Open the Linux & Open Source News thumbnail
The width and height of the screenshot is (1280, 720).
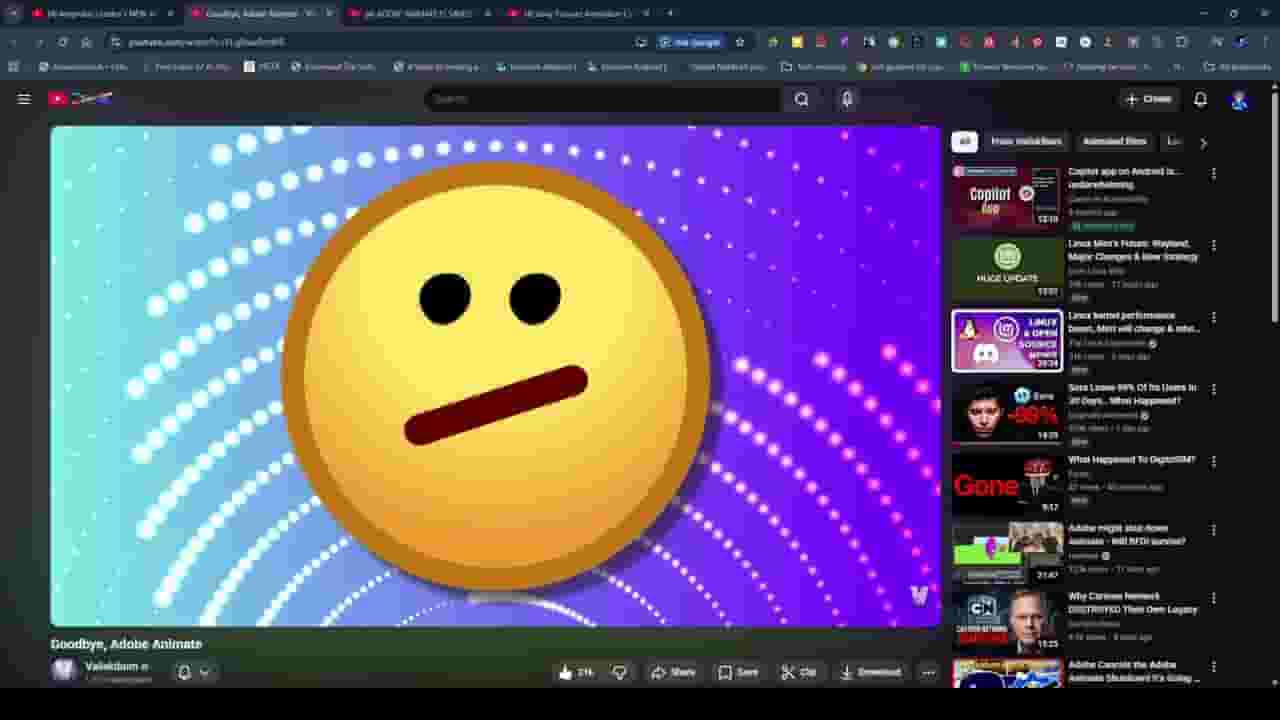[1007, 340]
